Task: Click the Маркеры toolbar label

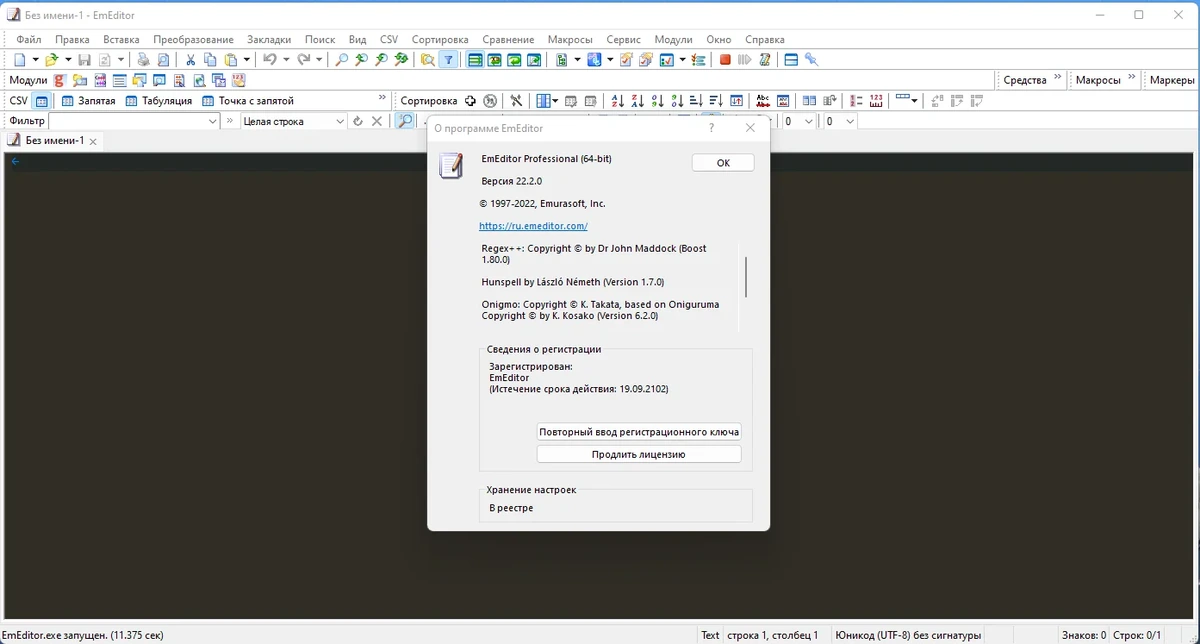Action: [1172, 80]
